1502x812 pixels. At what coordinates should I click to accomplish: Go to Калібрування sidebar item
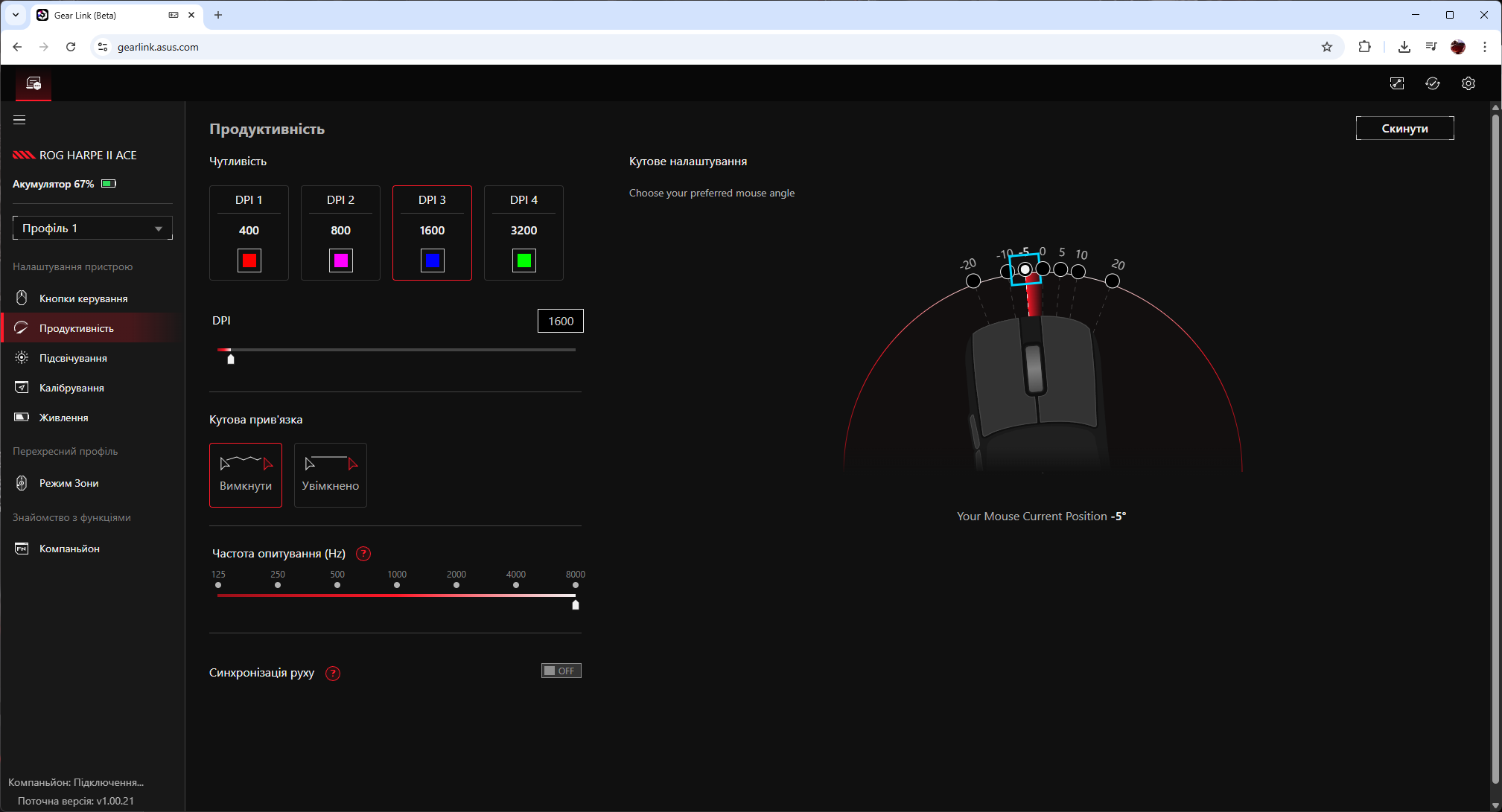[x=71, y=388]
